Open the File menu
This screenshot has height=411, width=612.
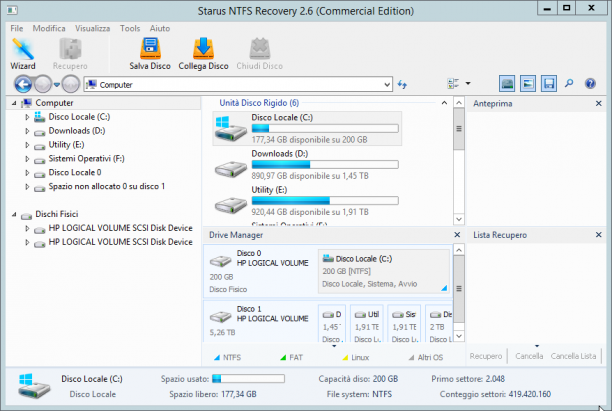tap(16, 28)
